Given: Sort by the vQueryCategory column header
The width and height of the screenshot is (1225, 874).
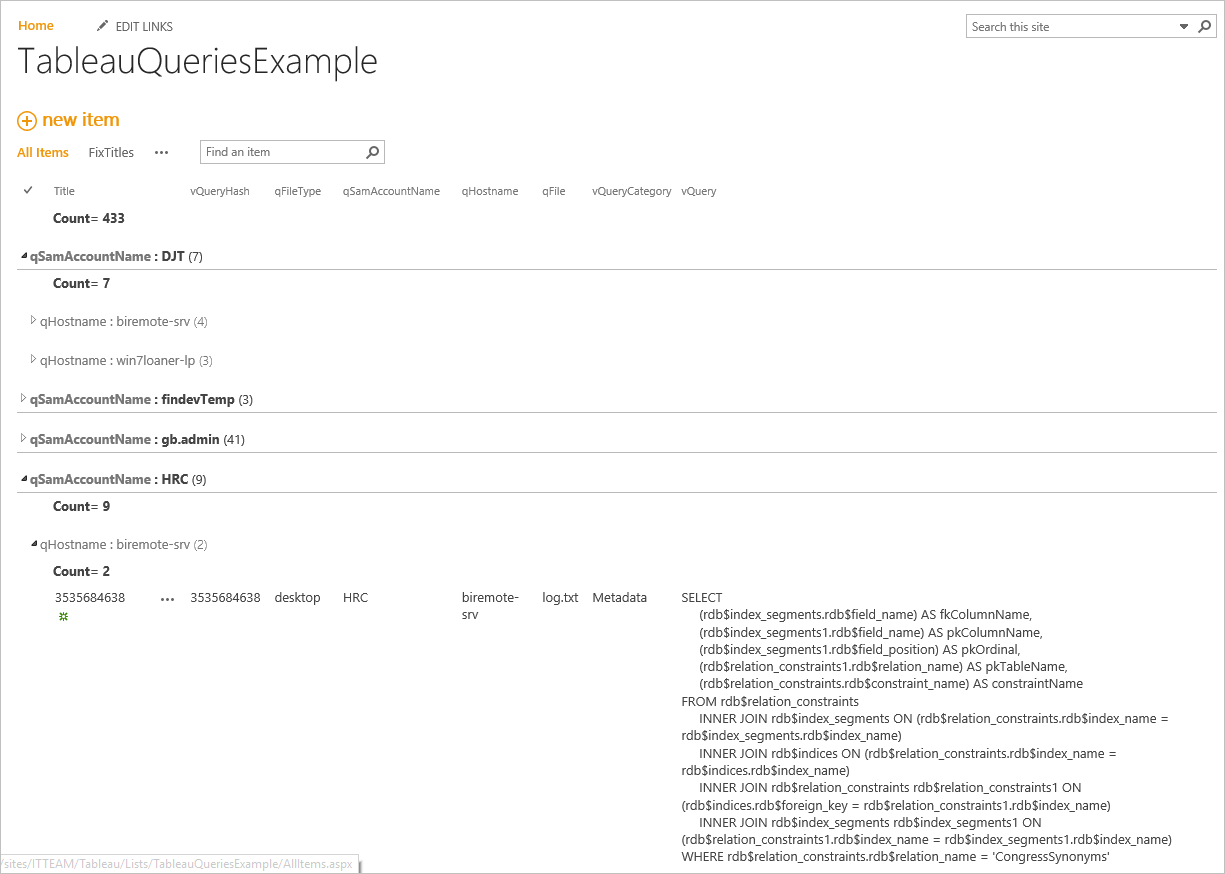Looking at the screenshot, I should point(632,191).
